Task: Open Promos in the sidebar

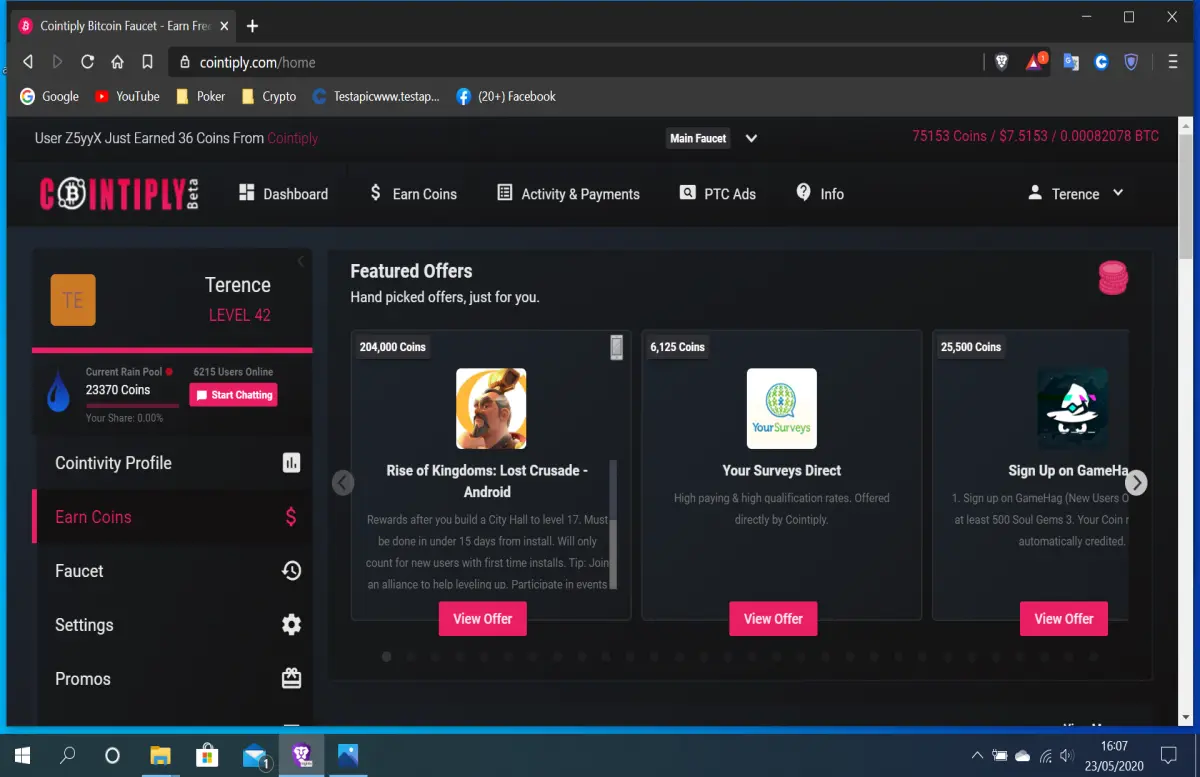Action: pyautogui.click(x=172, y=679)
